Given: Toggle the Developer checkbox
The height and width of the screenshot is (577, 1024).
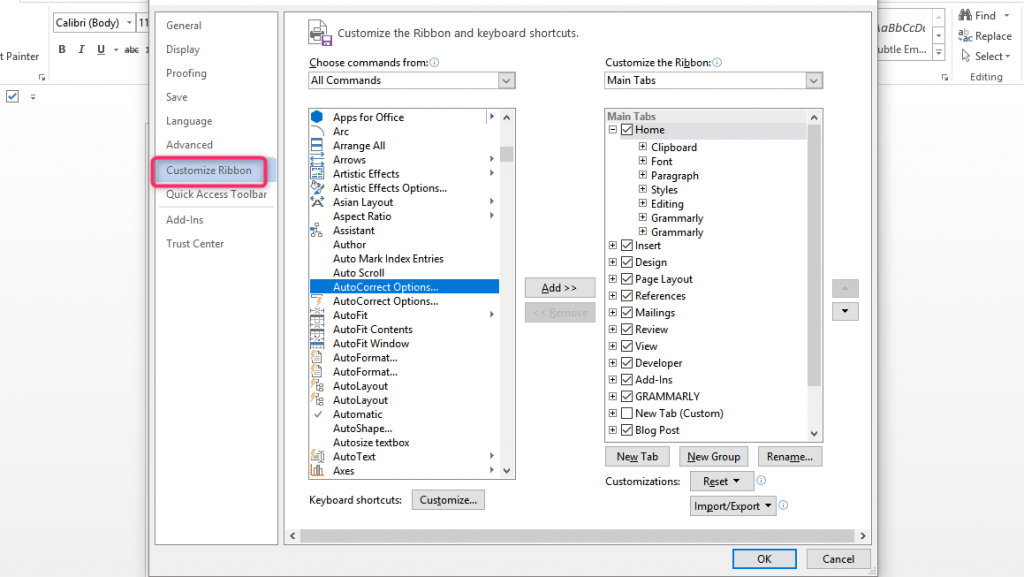Looking at the screenshot, I should point(627,363).
